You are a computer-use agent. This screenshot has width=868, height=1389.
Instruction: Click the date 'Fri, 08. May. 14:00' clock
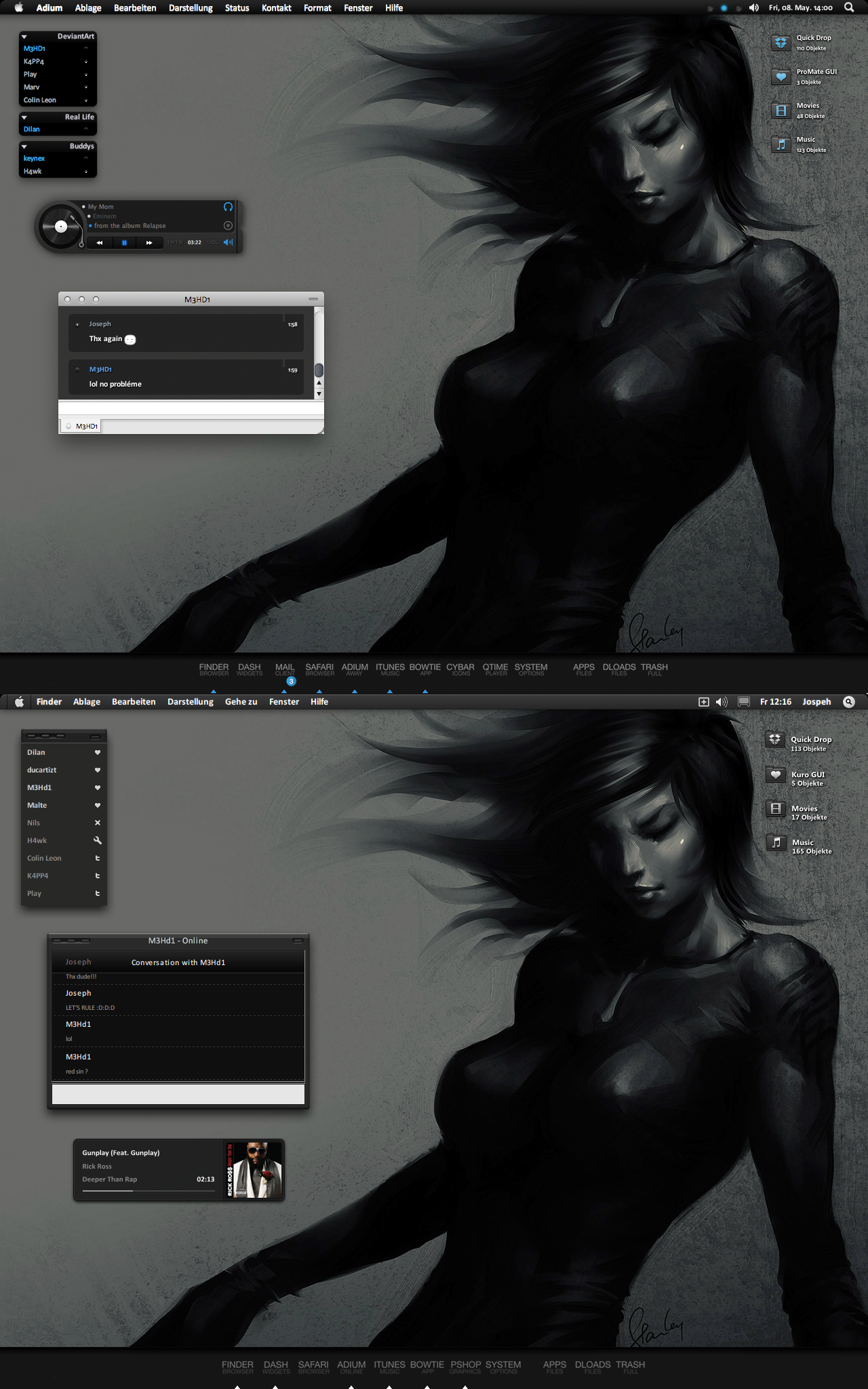[800, 8]
